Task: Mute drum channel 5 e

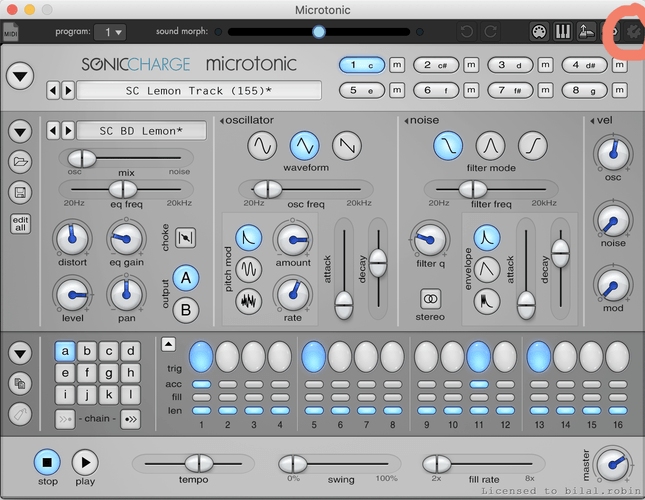Action: tap(397, 90)
